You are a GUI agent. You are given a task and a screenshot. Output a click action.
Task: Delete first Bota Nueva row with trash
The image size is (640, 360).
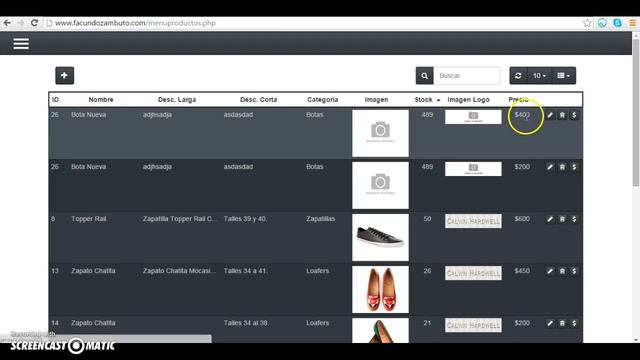(562, 115)
